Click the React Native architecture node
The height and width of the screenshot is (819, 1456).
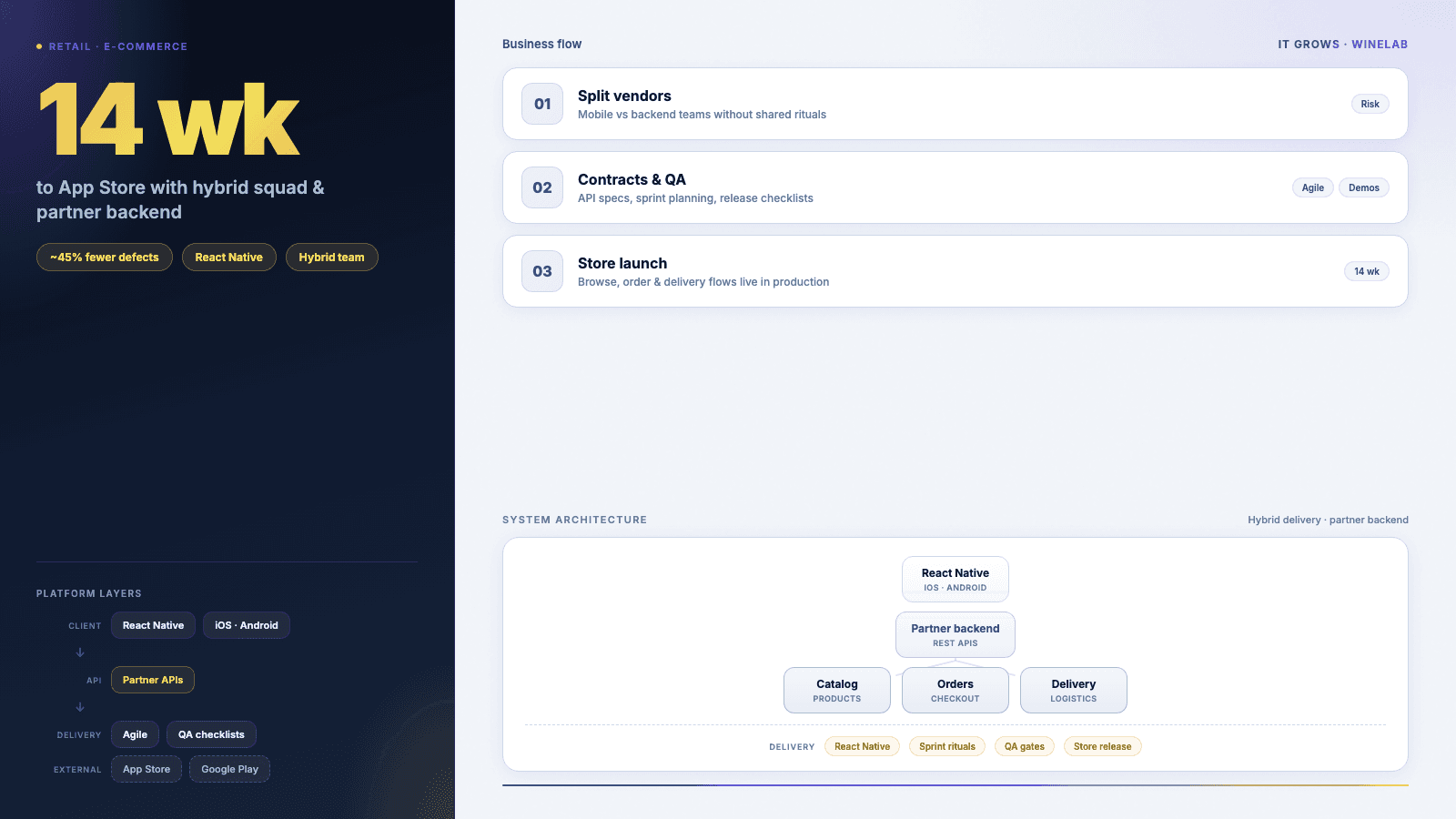pyautogui.click(x=955, y=579)
